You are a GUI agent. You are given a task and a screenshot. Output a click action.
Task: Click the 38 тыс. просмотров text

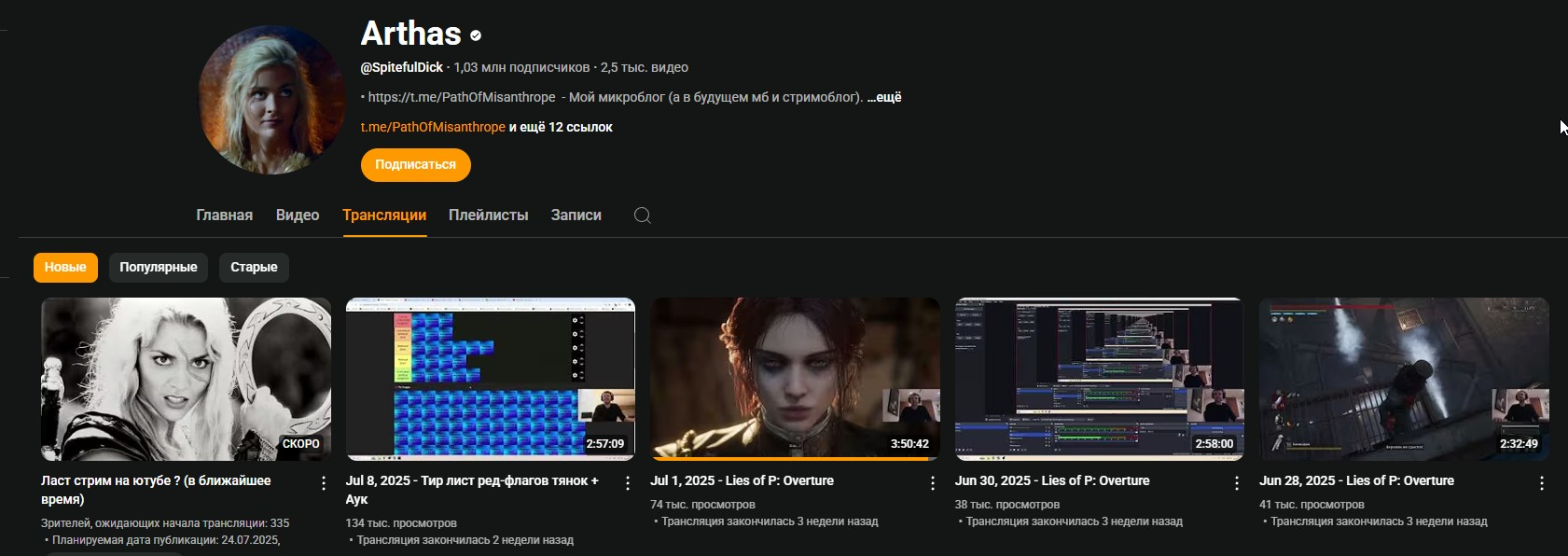point(1007,505)
